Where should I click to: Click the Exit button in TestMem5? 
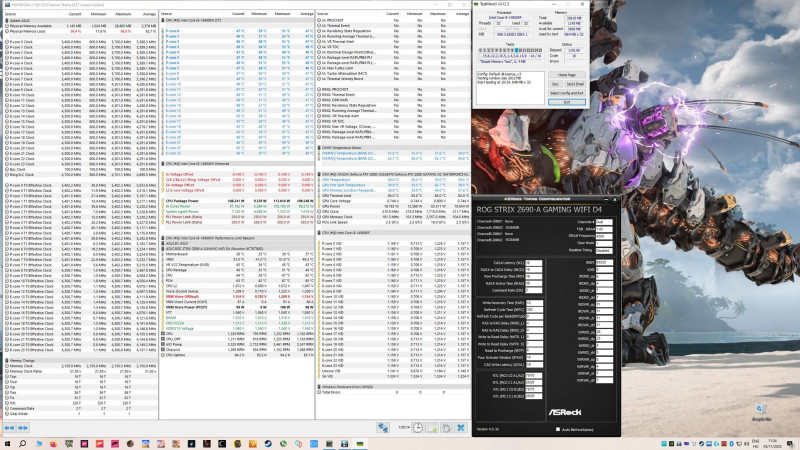566,102
